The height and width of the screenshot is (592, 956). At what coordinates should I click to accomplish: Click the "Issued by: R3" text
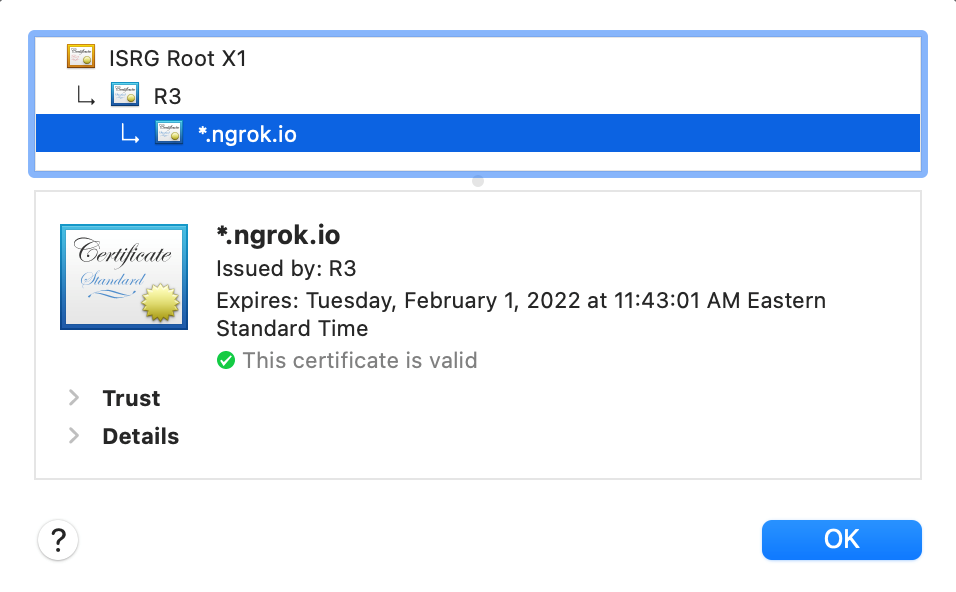pyautogui.click(x=286, y=268)
